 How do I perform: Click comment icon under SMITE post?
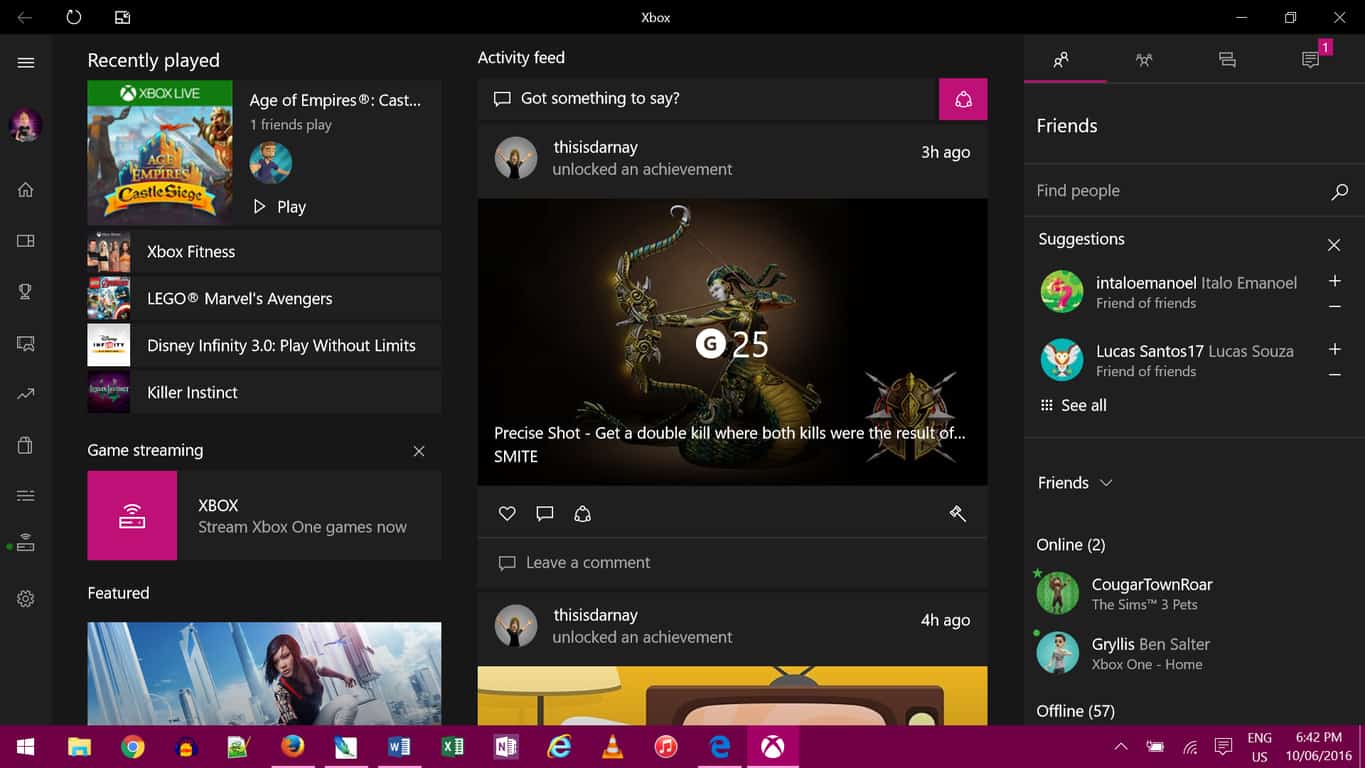(545, 514)
